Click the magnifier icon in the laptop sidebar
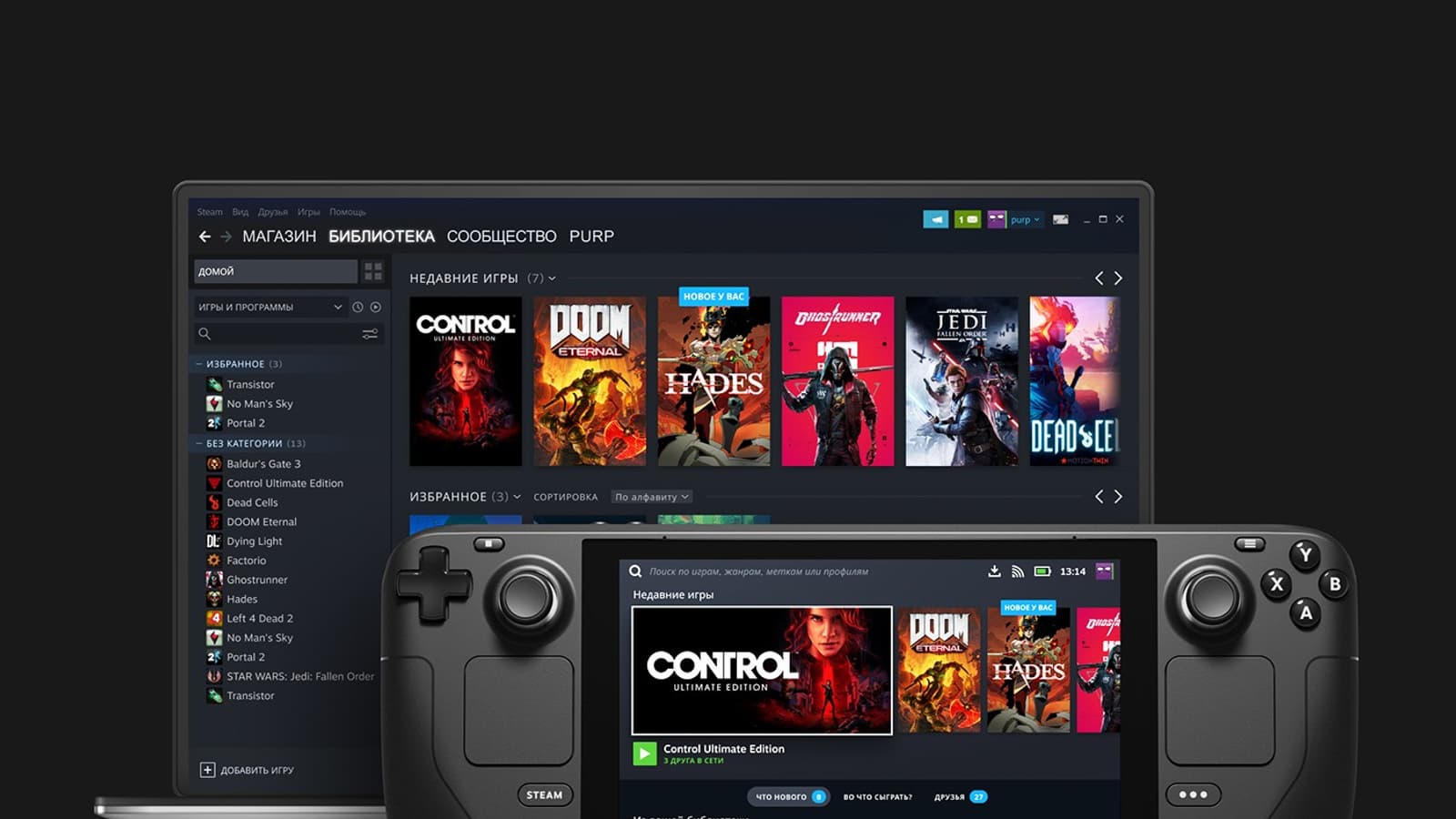Image resolution: width=1456 pixels, height=819 pixels. pyautogui.click(x=205, y=334)
